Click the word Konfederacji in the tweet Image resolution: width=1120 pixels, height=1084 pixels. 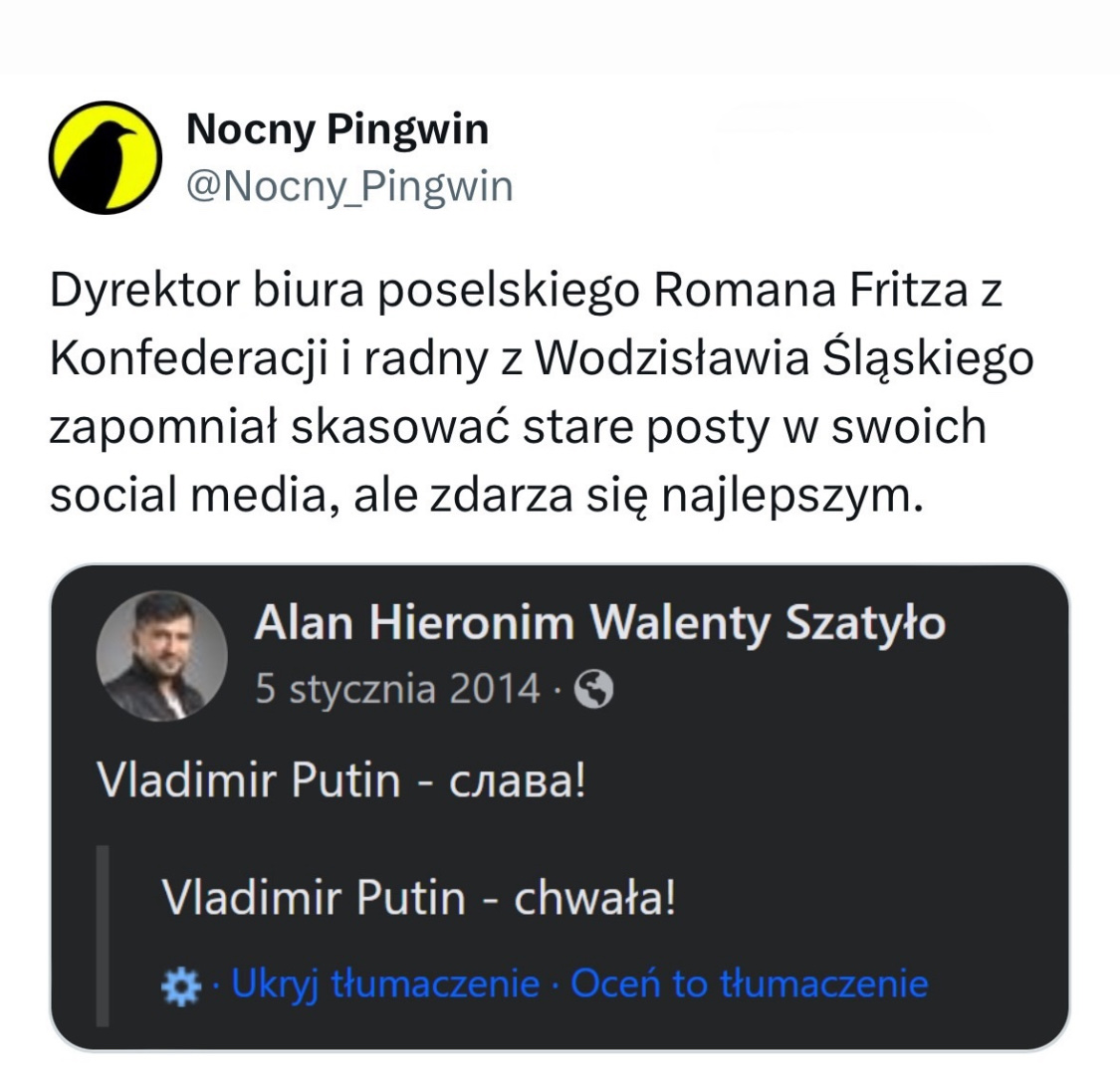click(x=188, y=359)
